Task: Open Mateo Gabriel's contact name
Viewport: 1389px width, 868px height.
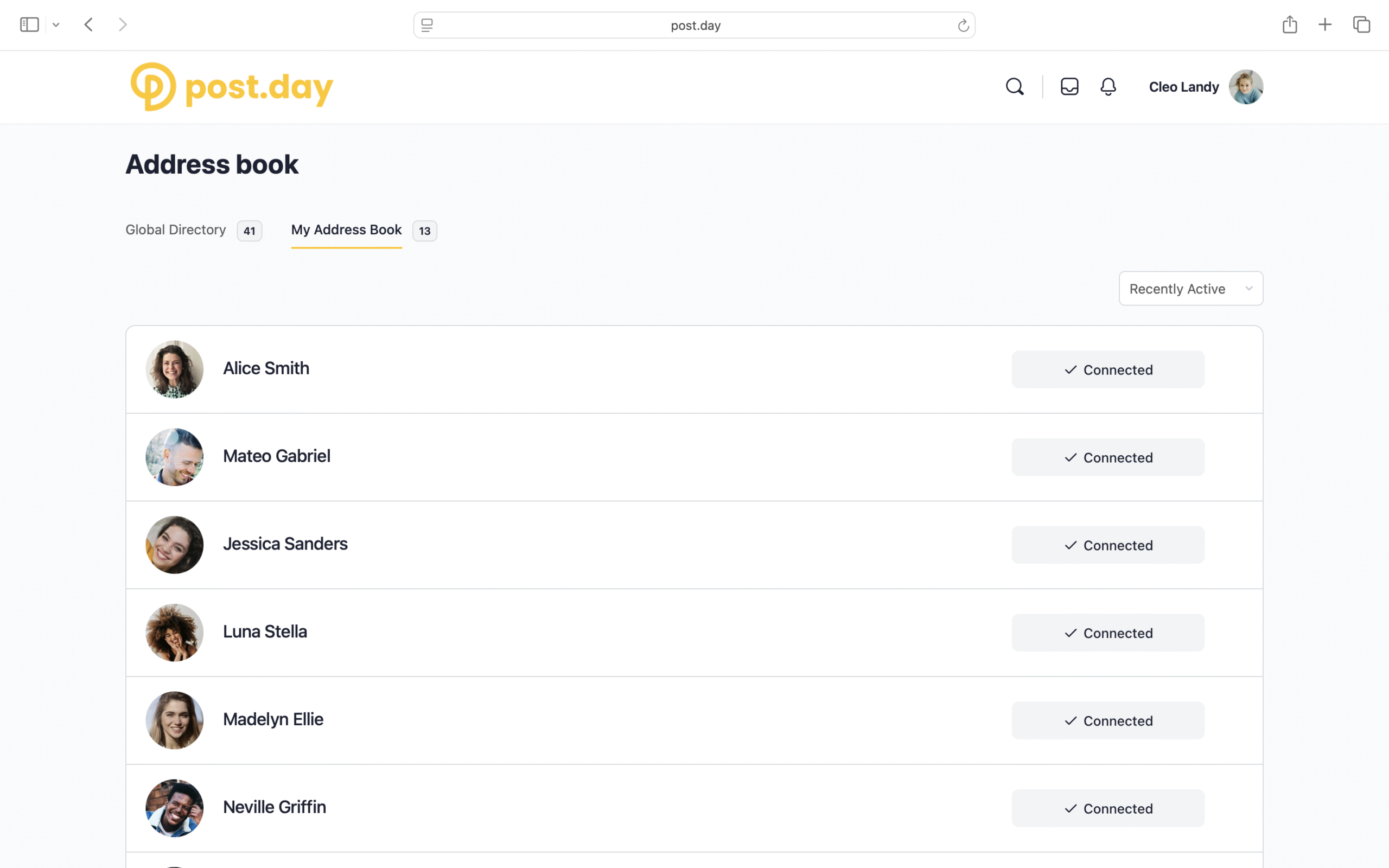Action: click(277, 456)
